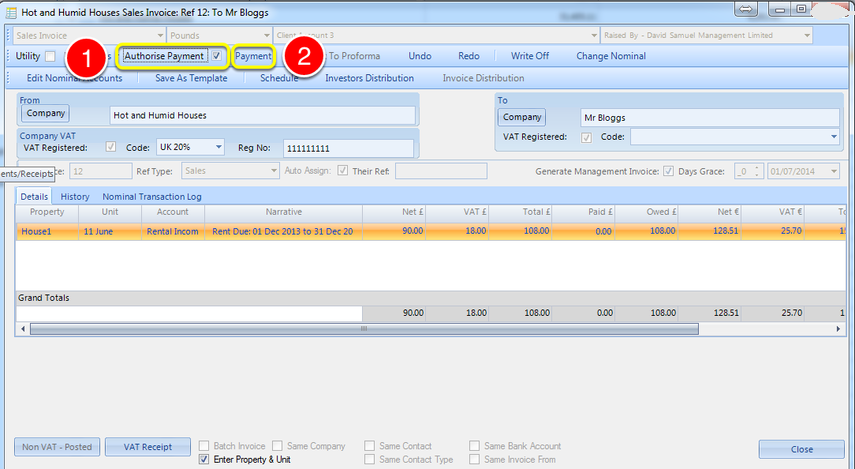Enable the Batch Invoice checkbox

(x=204, y=446)
